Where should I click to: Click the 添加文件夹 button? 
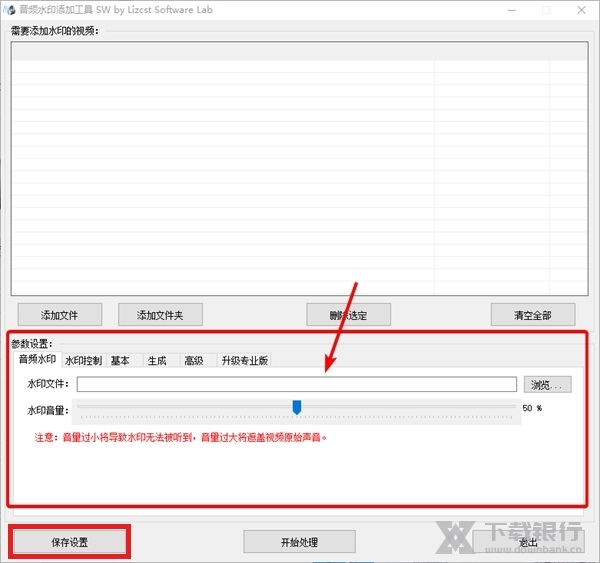160,315
